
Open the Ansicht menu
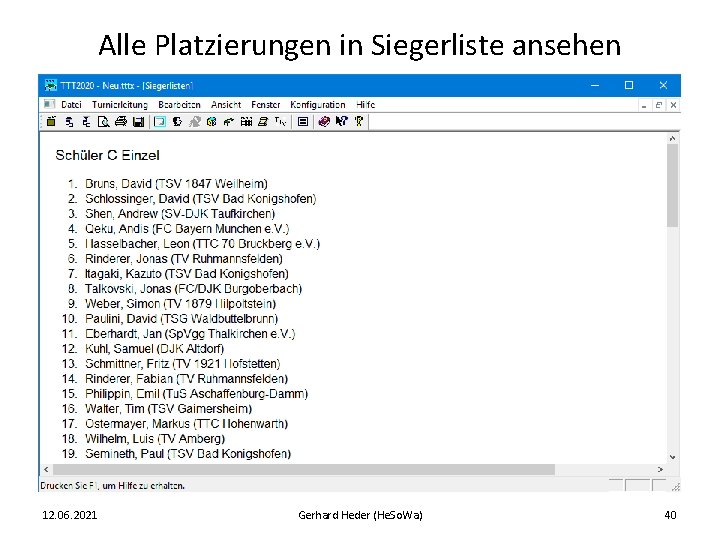pos(226,105)
